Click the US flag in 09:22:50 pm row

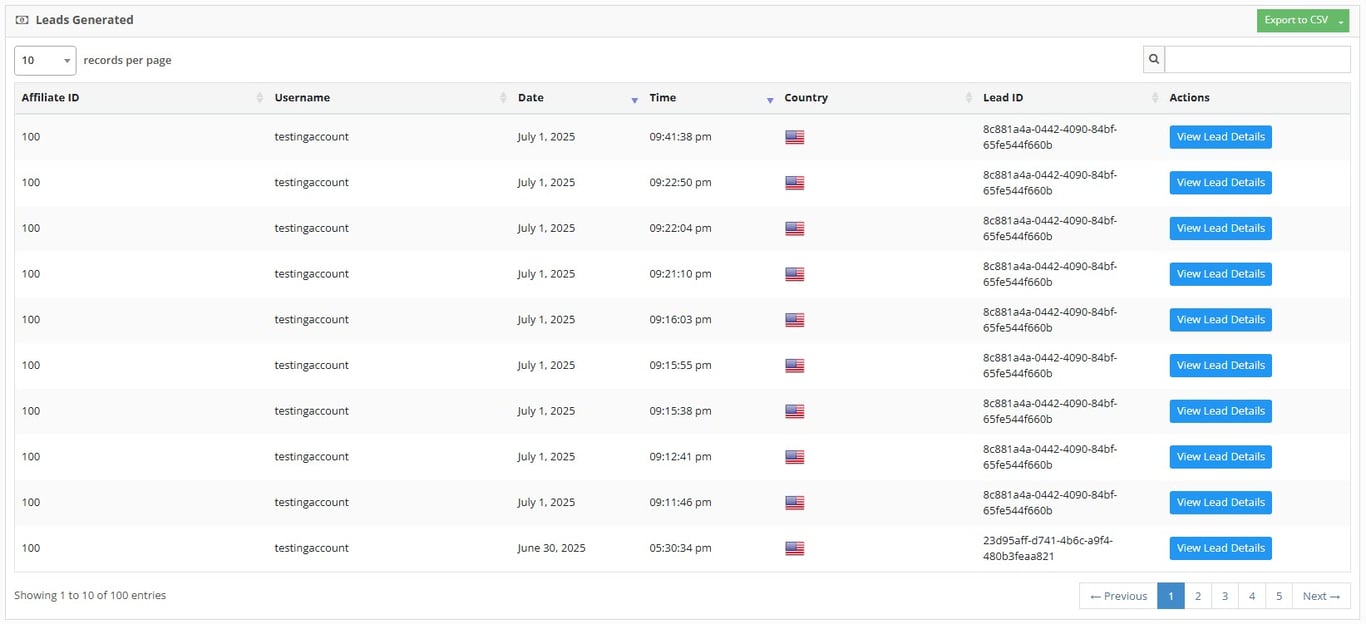pyautogui.click(x=795, y=183)
